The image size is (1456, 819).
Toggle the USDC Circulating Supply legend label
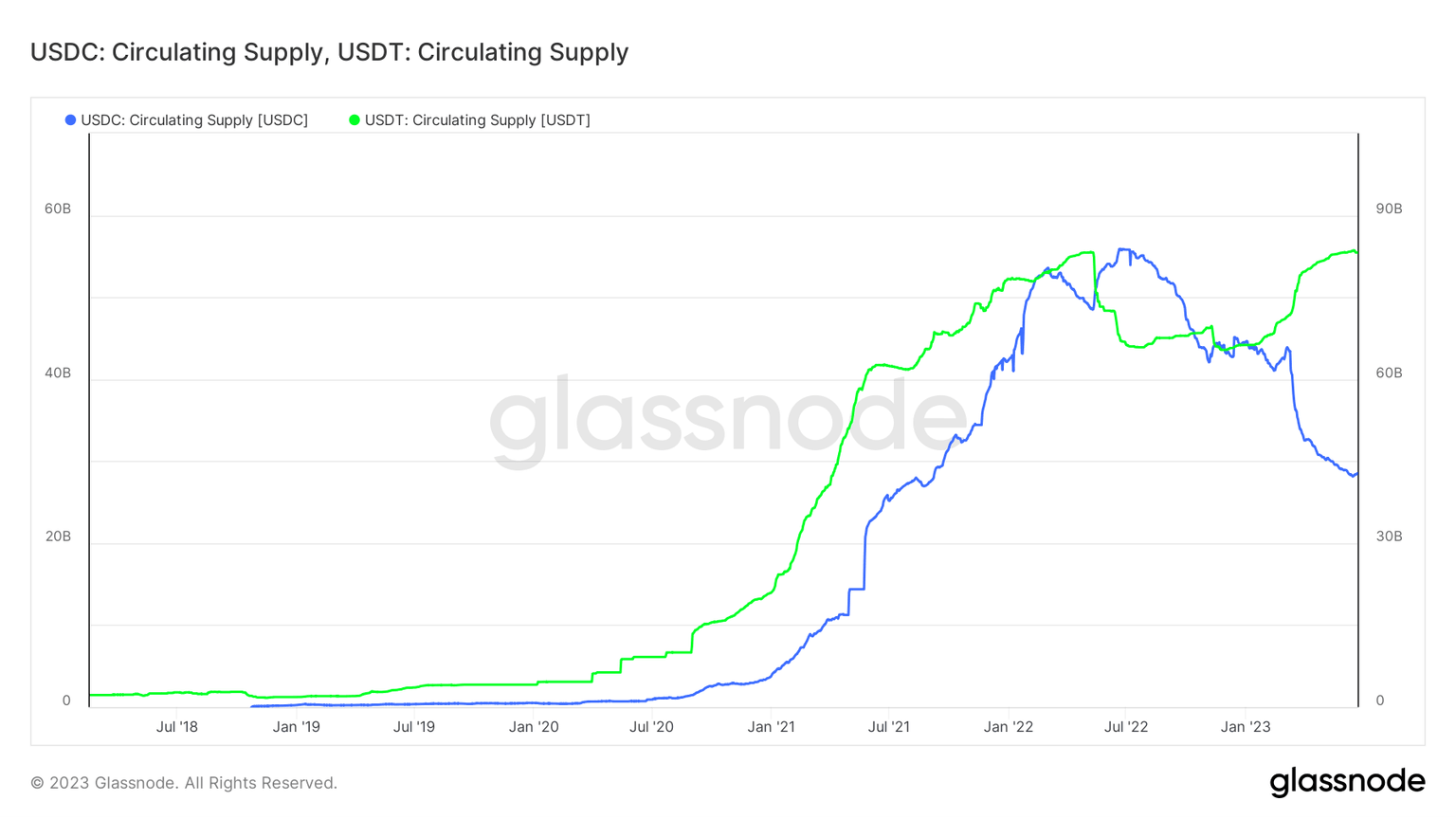click(x=194, y=120)
